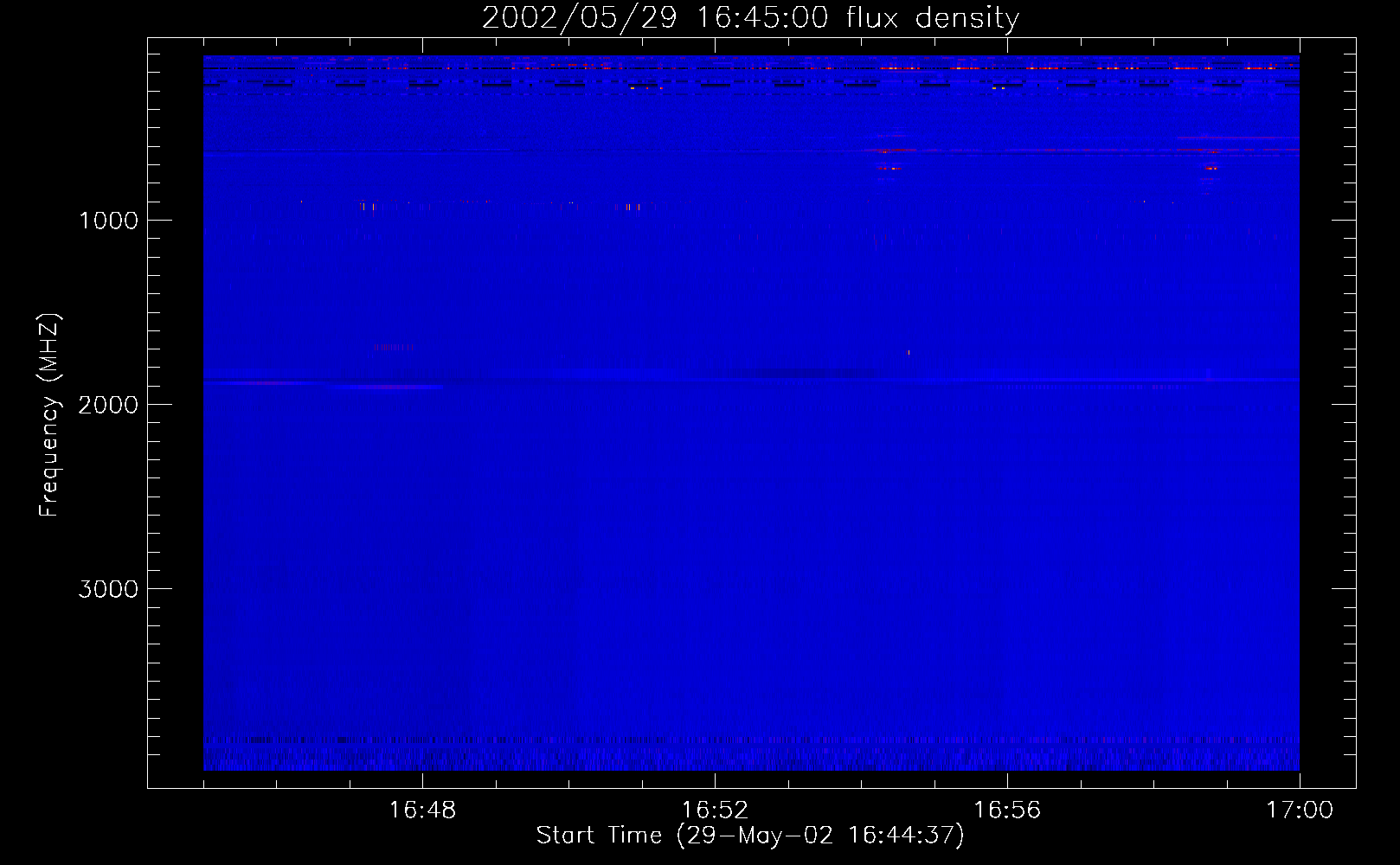1400x865 pixels.
Task: Click the 16:56 time tick label
Action: click(x=1007, y=811)
